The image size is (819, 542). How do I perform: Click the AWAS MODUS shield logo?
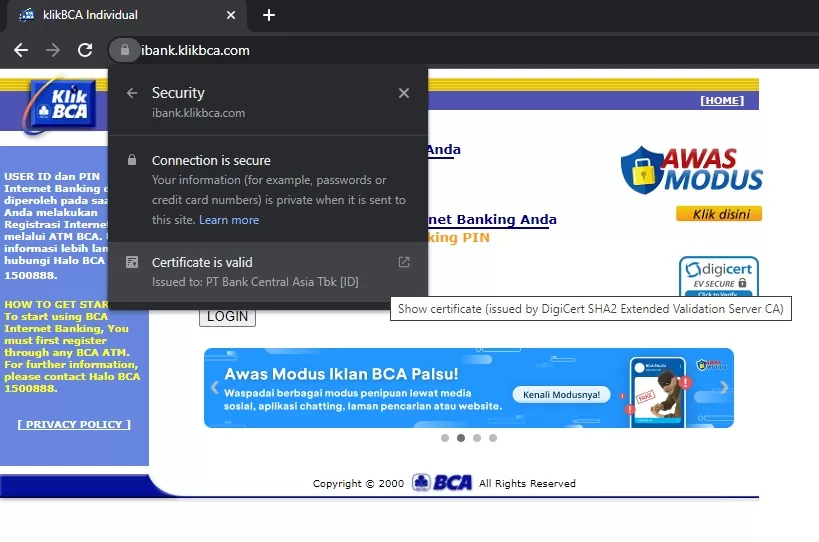[692, 170]
